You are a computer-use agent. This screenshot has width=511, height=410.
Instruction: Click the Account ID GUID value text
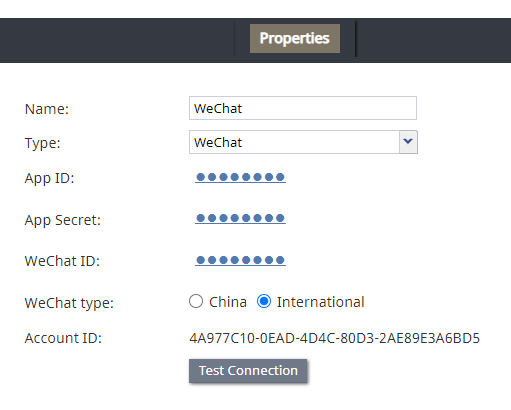click(x=334, y=338)
